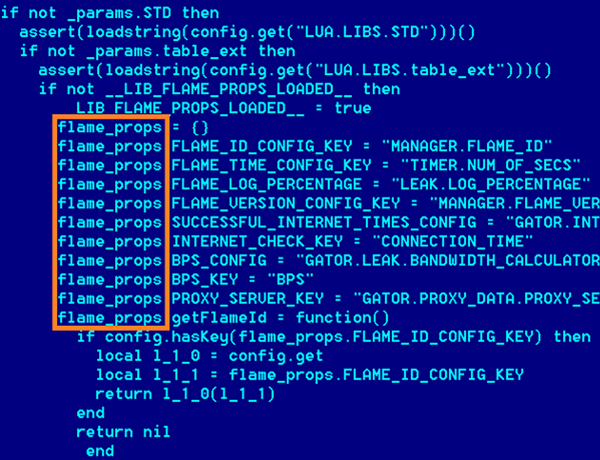Click the "MANAGER.FLAME_ID" string value
The width and height of the screenshot is (600, 460).
(467, 146)
